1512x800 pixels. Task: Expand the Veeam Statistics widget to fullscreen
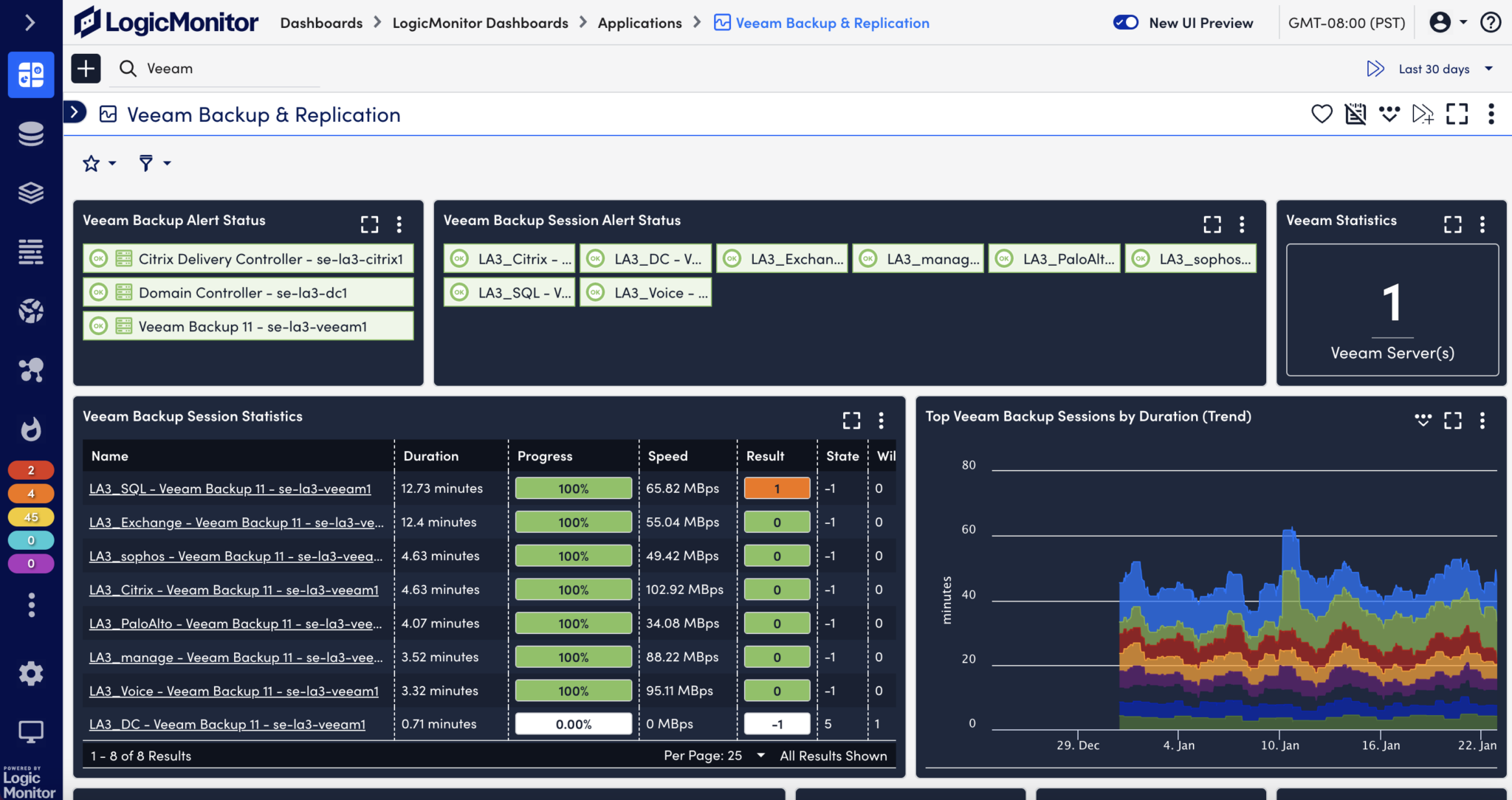[1452, 224]
